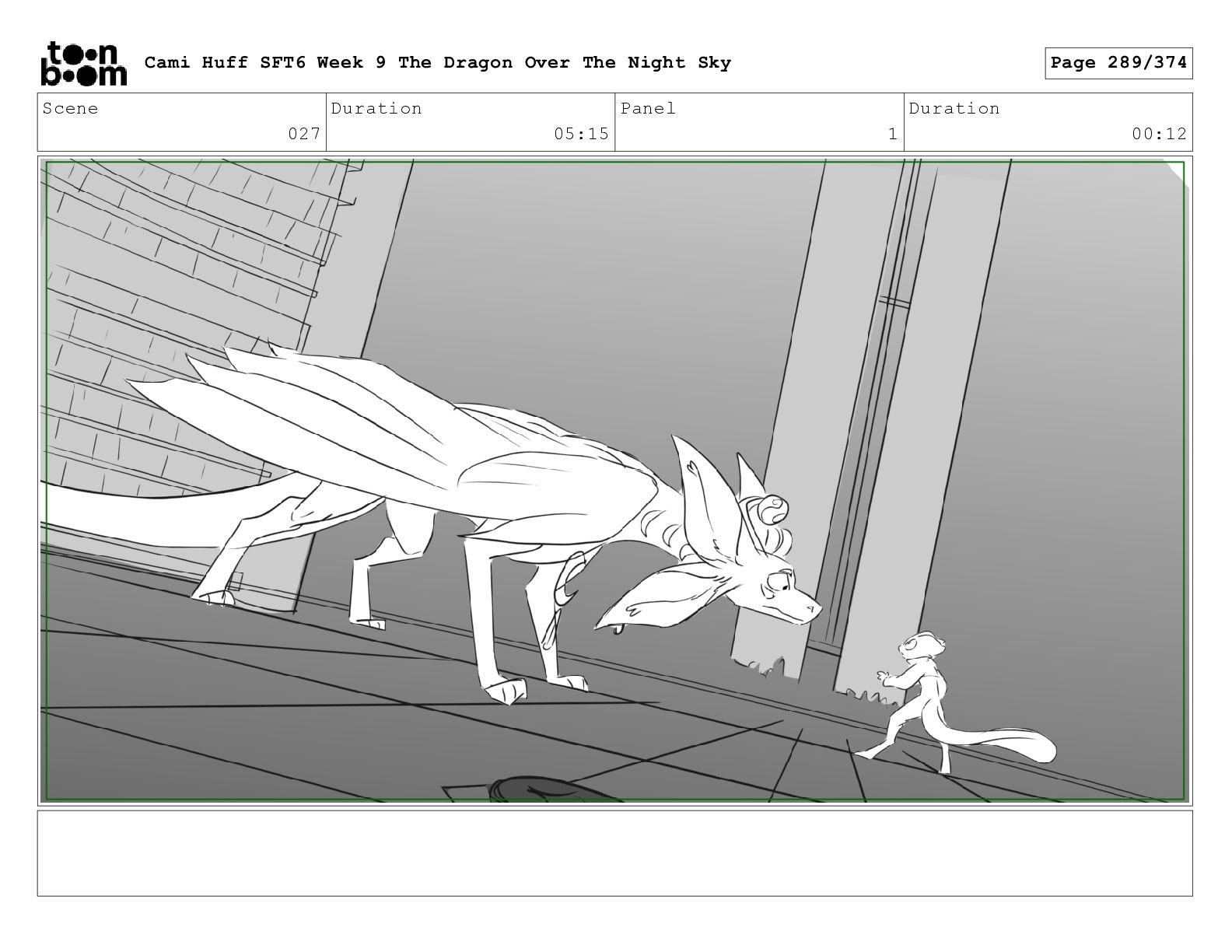Click the storyboard panel drawing of the dragon

(x=614, y=481)
